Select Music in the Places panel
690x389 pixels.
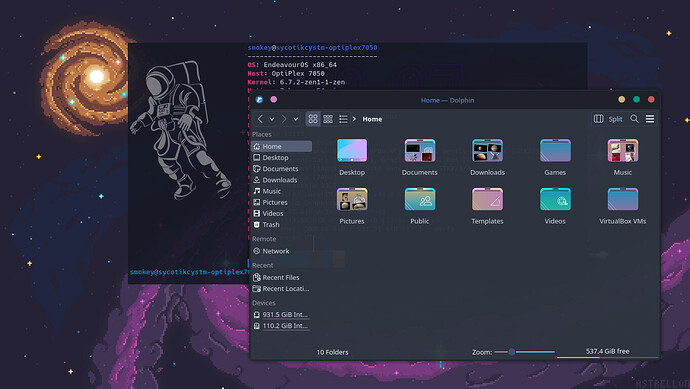click(x=281, y=191)
